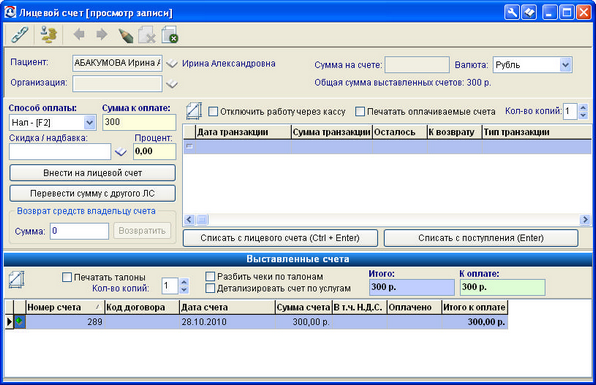The height and width of the screenshot is (385, 596).
Task: Click refund Сумма field showing 0
Action: [x=79, y=231]
